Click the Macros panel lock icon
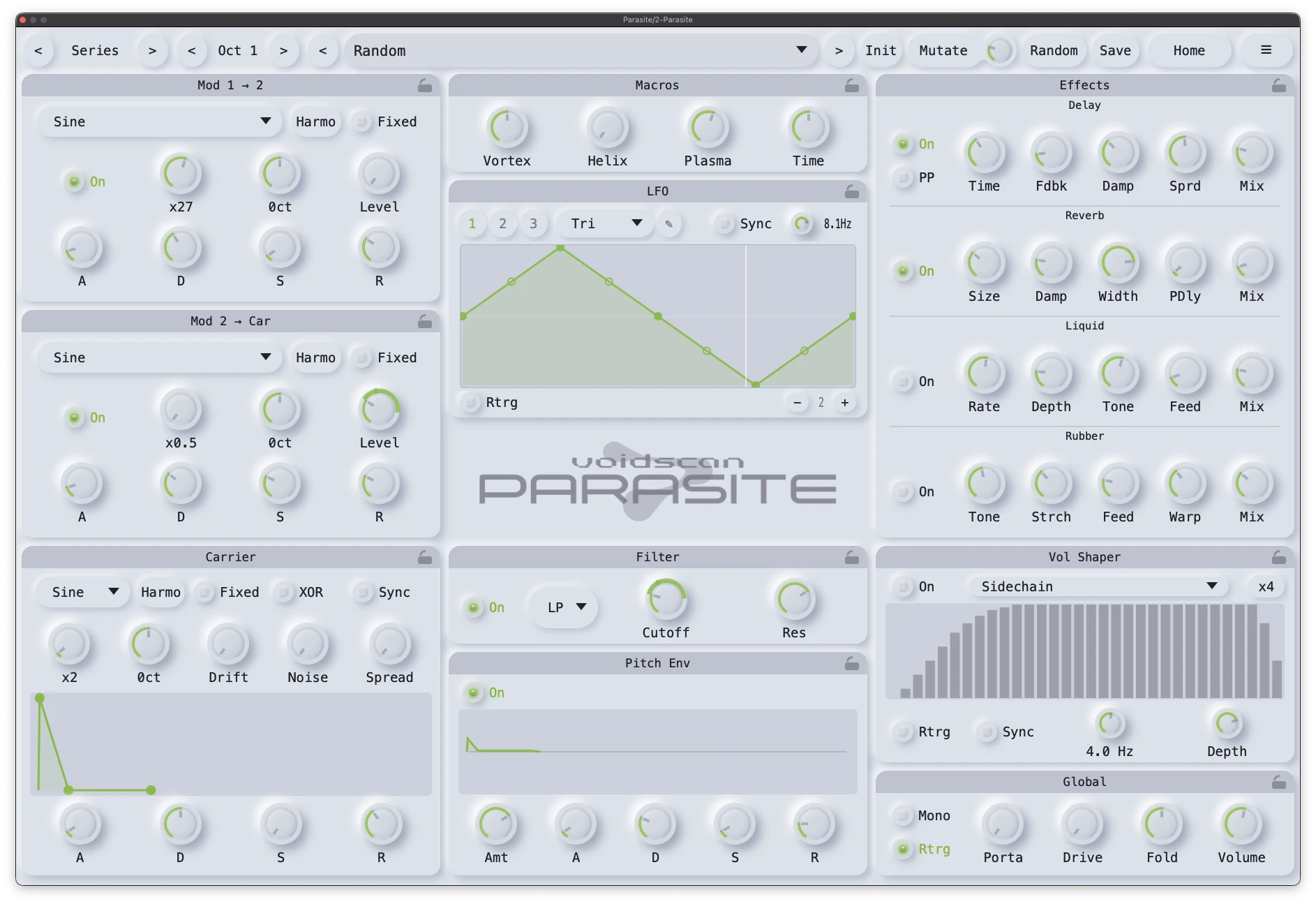1316x904 pixels. click(x=851, y=85)
